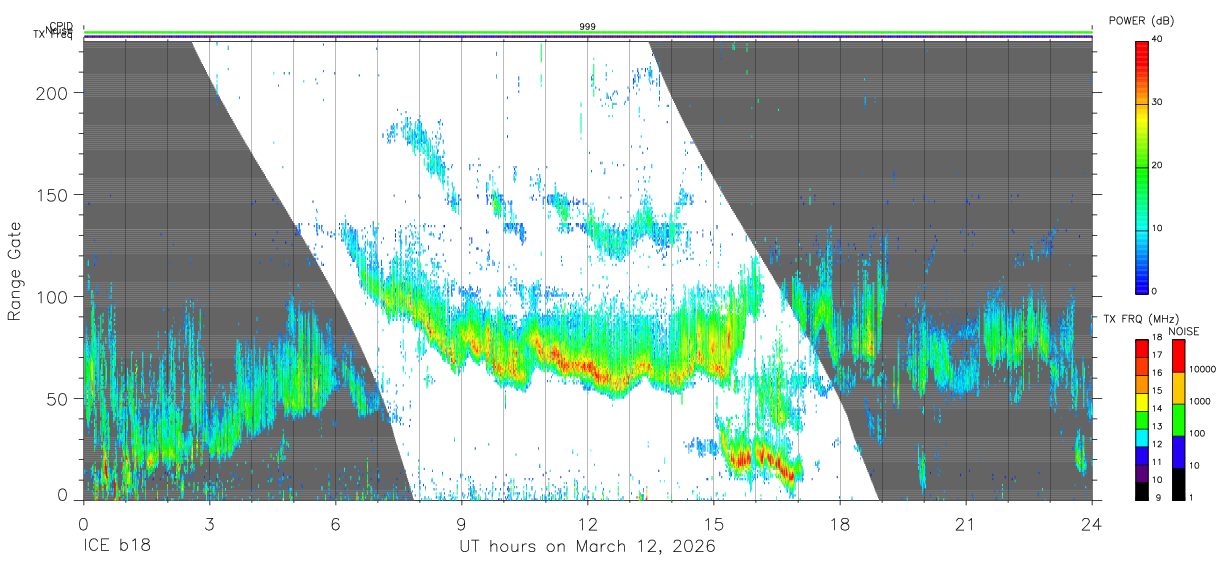Click the CPID label at top left

pyautogui.click(x=61, y=26)
